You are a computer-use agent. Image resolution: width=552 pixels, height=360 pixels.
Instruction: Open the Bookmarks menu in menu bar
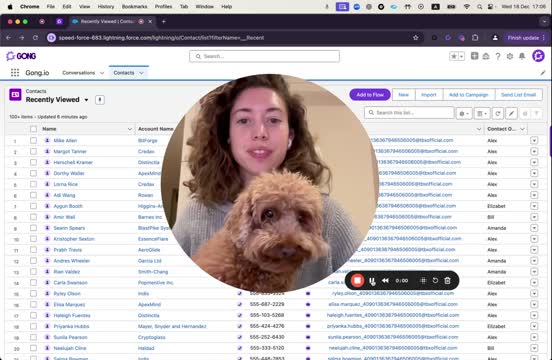coord(134,6)
